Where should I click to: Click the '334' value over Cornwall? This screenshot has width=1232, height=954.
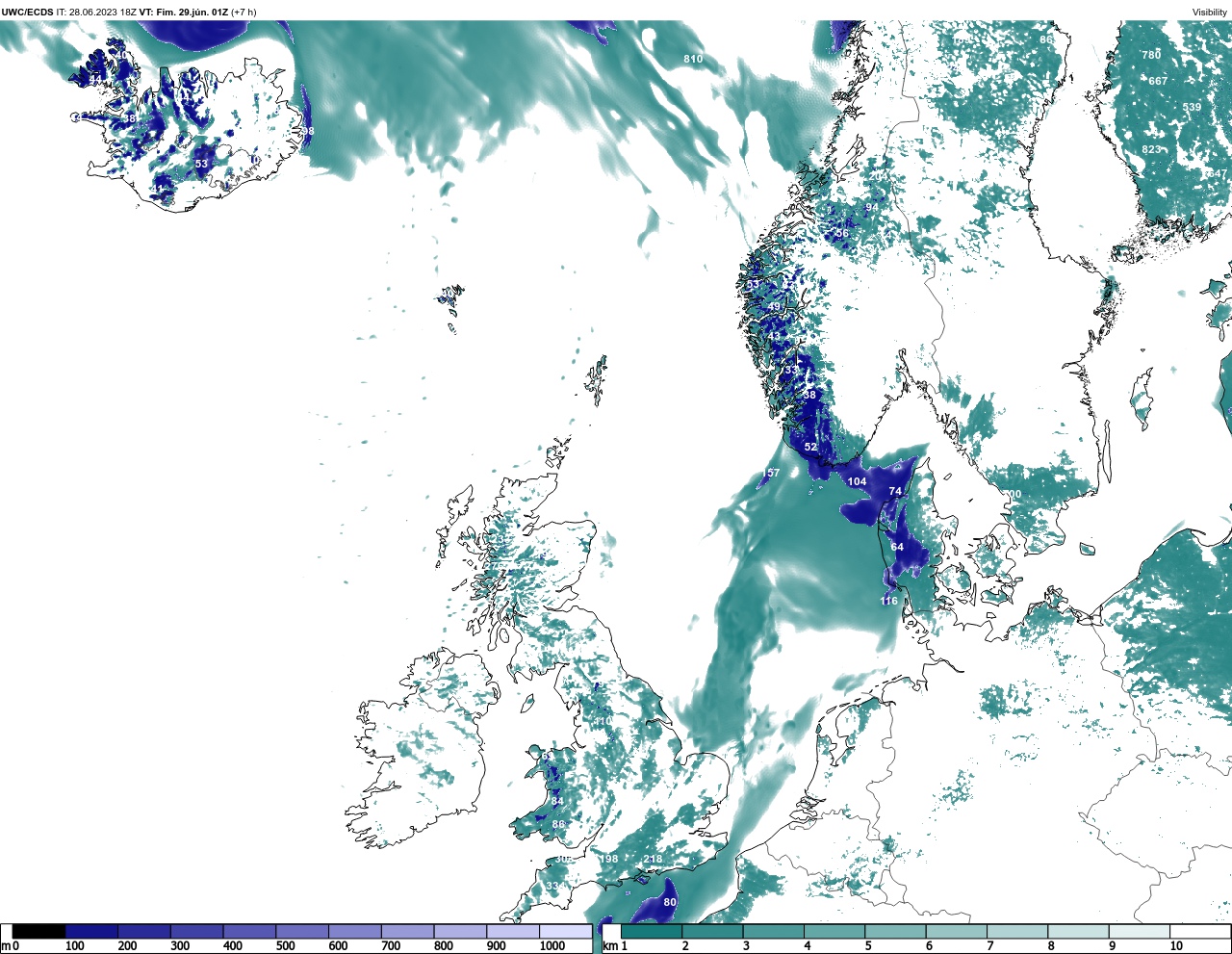pyautogui.click(x=555, y=886)
